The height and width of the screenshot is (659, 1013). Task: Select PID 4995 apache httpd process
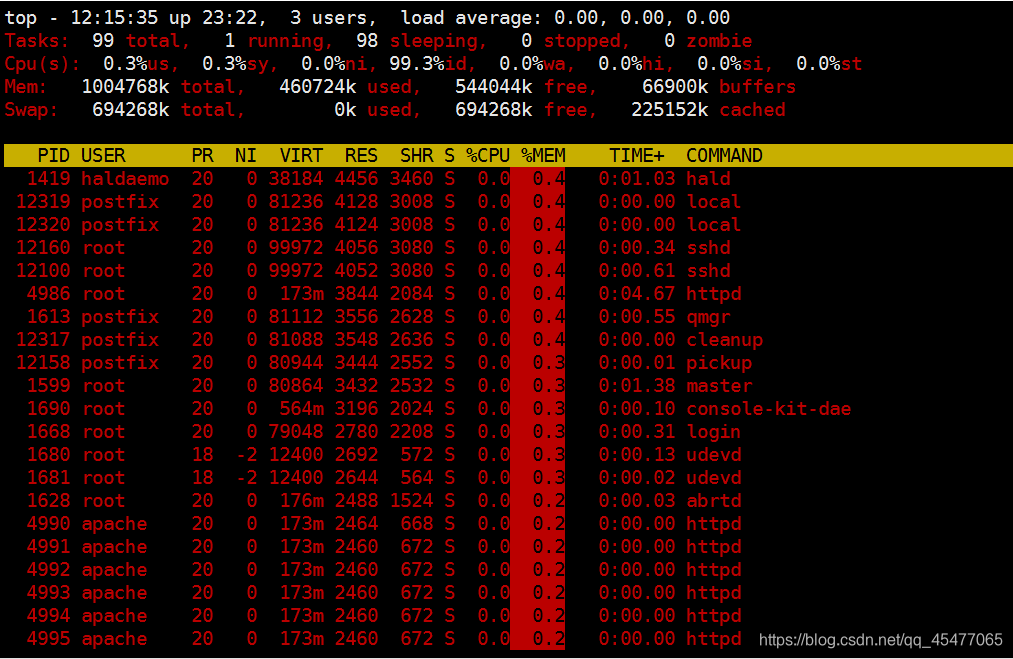pyautogui.click(x=48, y=639)
